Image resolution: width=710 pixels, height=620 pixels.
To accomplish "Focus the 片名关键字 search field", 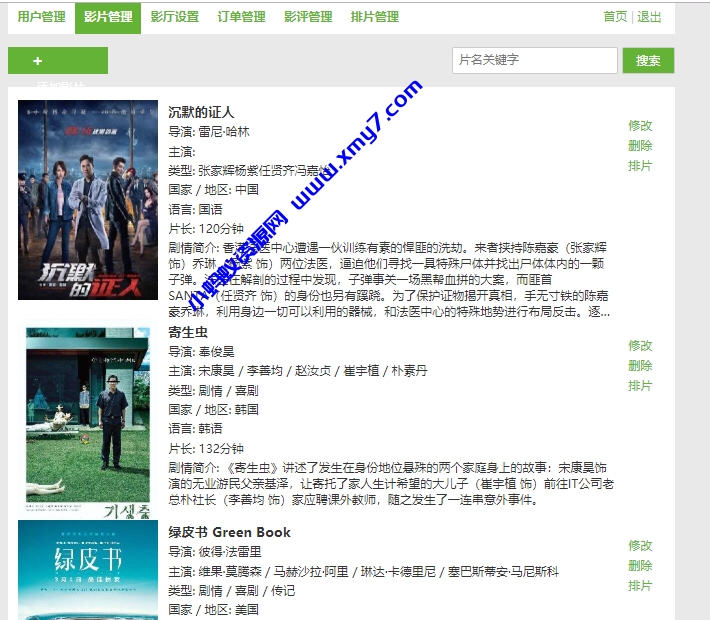I will 535,60.
